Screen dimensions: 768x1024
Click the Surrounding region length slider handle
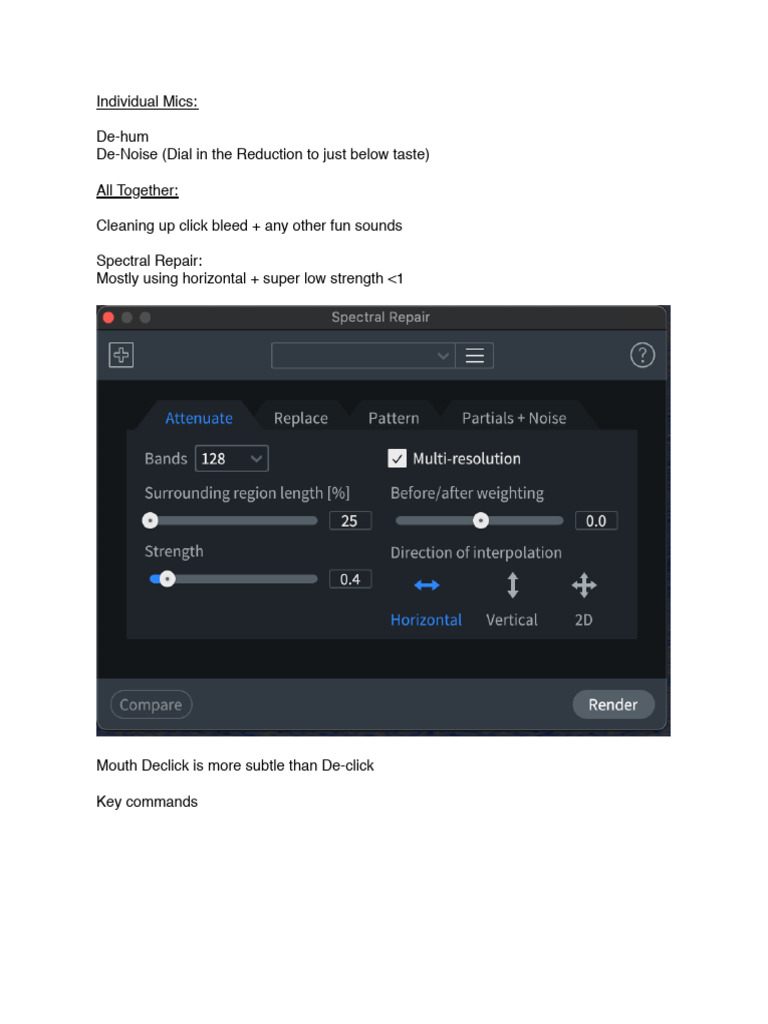[150, 520]
